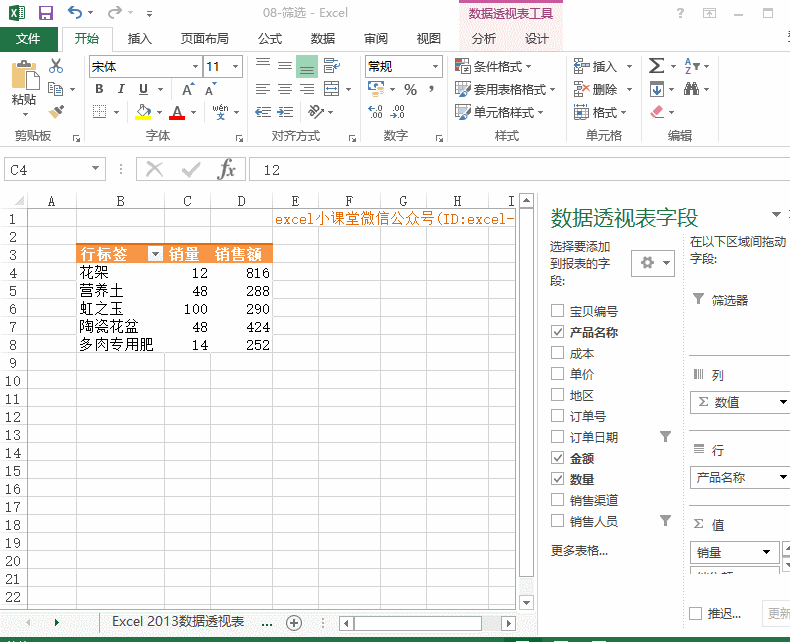Check the 订单号 field checkbox
The width and height of the screenshot is (790, 642).
pyautogui.click(x=557, y=416)
